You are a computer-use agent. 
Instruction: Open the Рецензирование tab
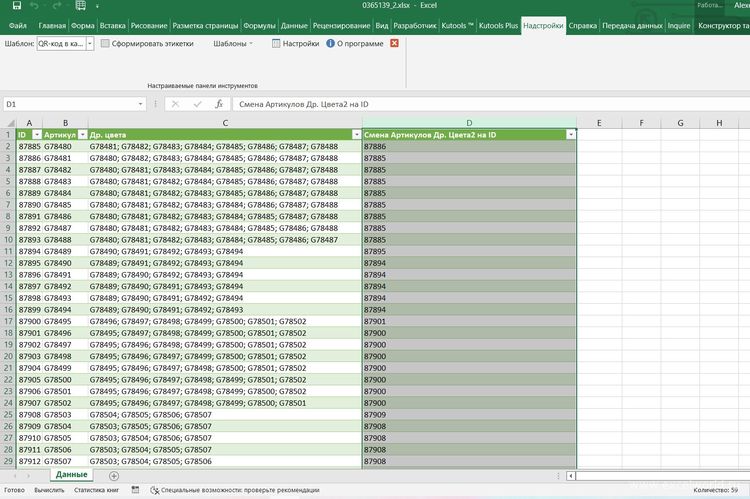341,25
